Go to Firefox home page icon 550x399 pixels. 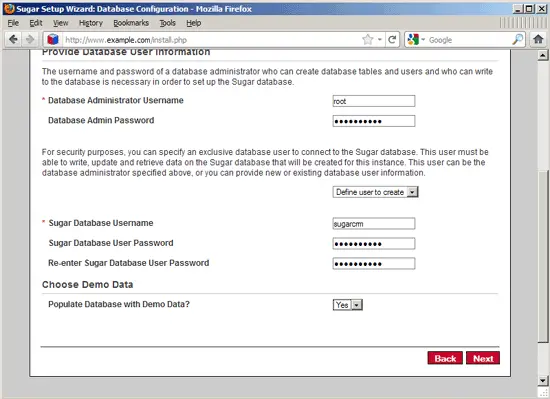point(538,39)
